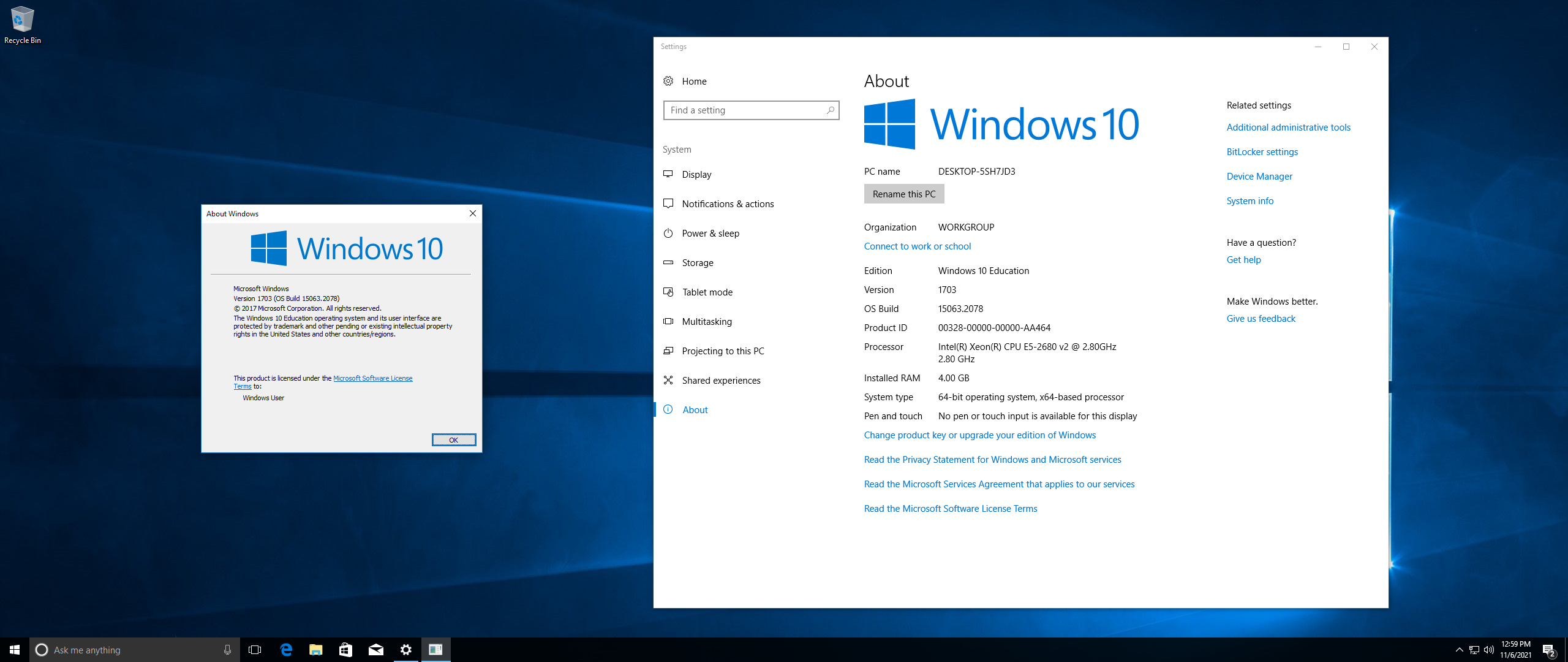Read the Privacy Statement link
Screen dimensions: 1568x662
tap(992, 459)
